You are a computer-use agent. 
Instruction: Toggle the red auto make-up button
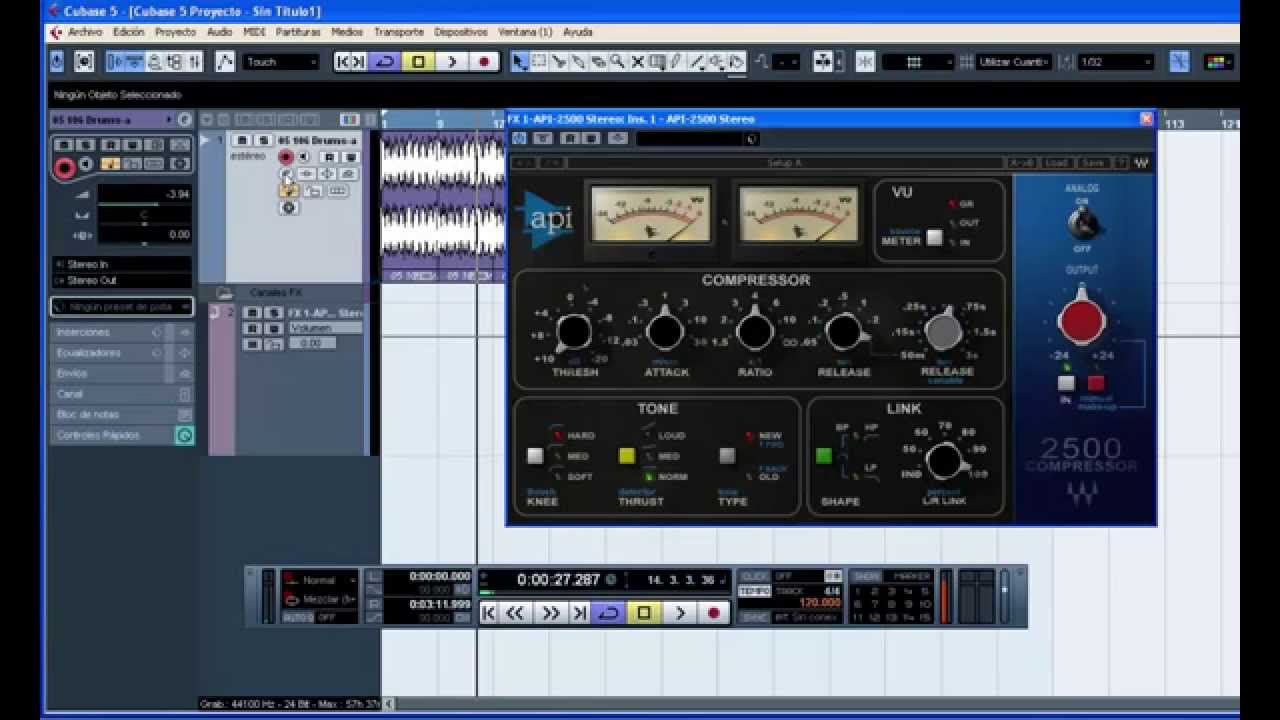(x=1096, y=383)
